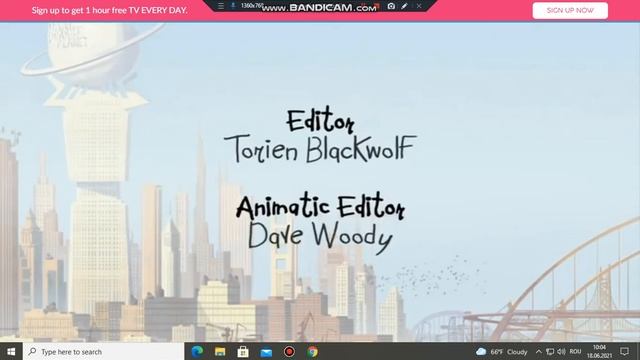
Task: Open the clock showing 10:04
Action: (599, 351)
